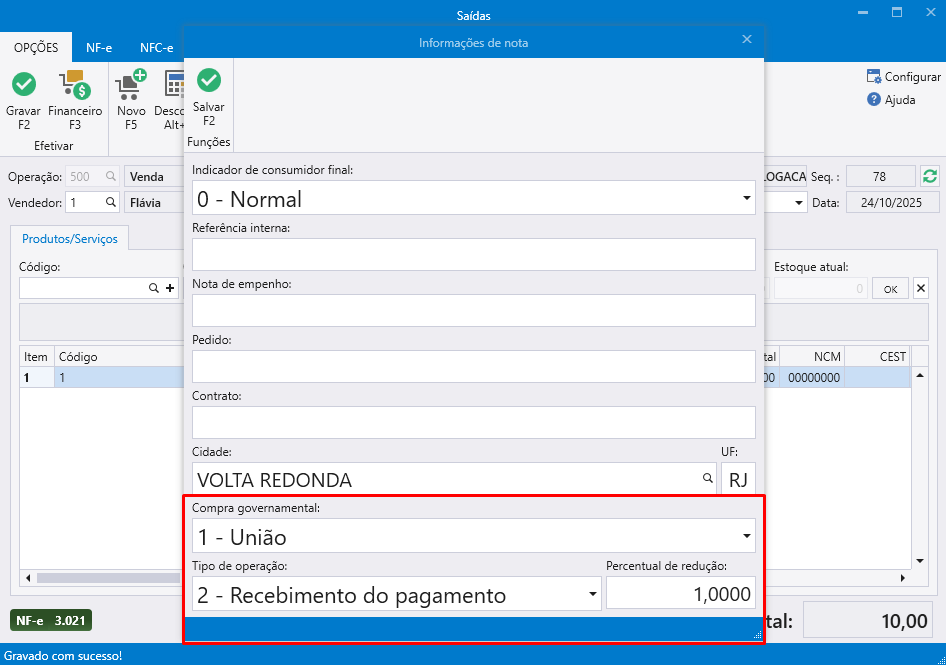Click the UF field showing RJ
This screenshot has width=946, height=665.
tap(738, 479)
